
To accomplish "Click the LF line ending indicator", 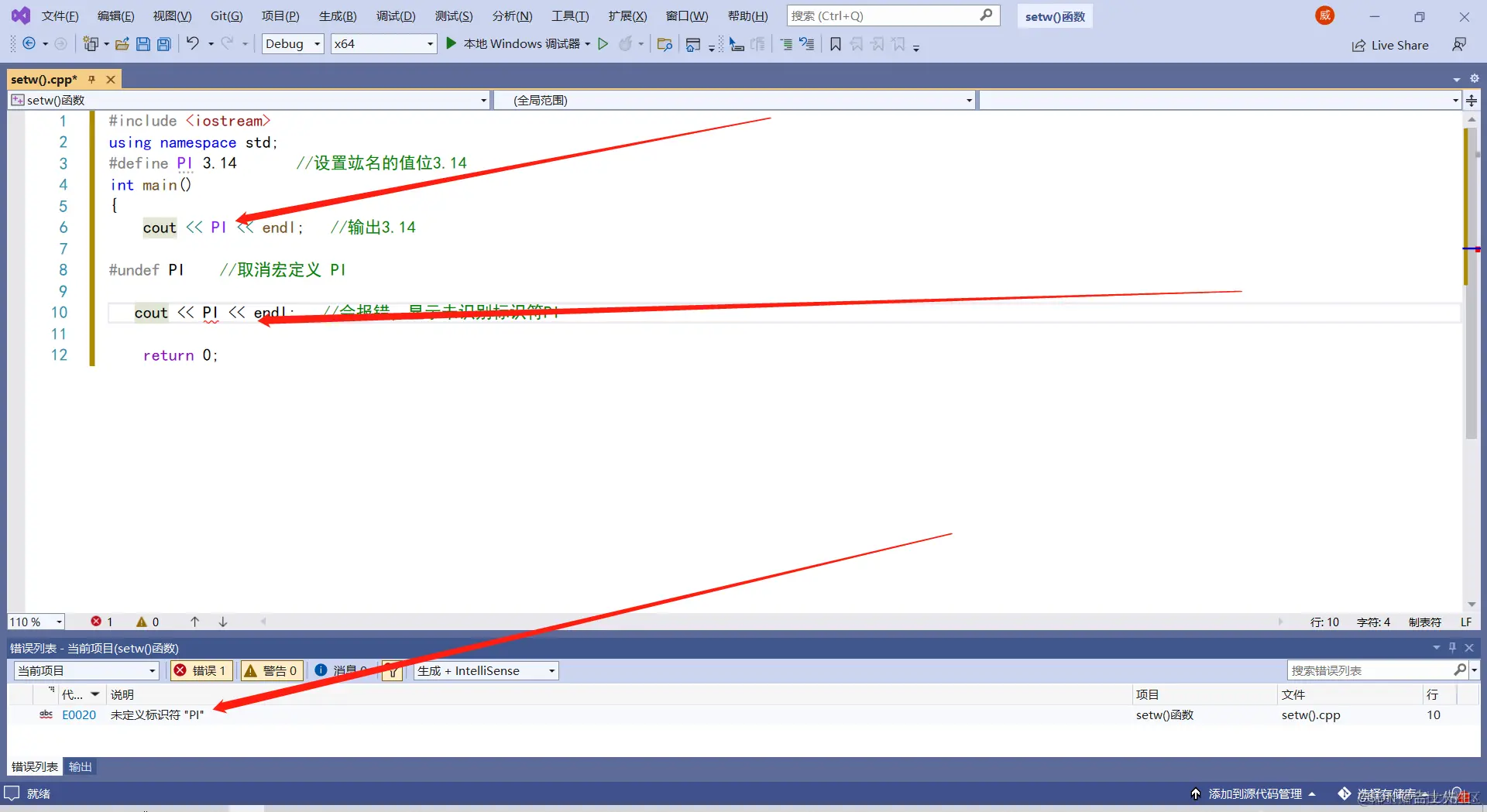I will click(1466, 622).
